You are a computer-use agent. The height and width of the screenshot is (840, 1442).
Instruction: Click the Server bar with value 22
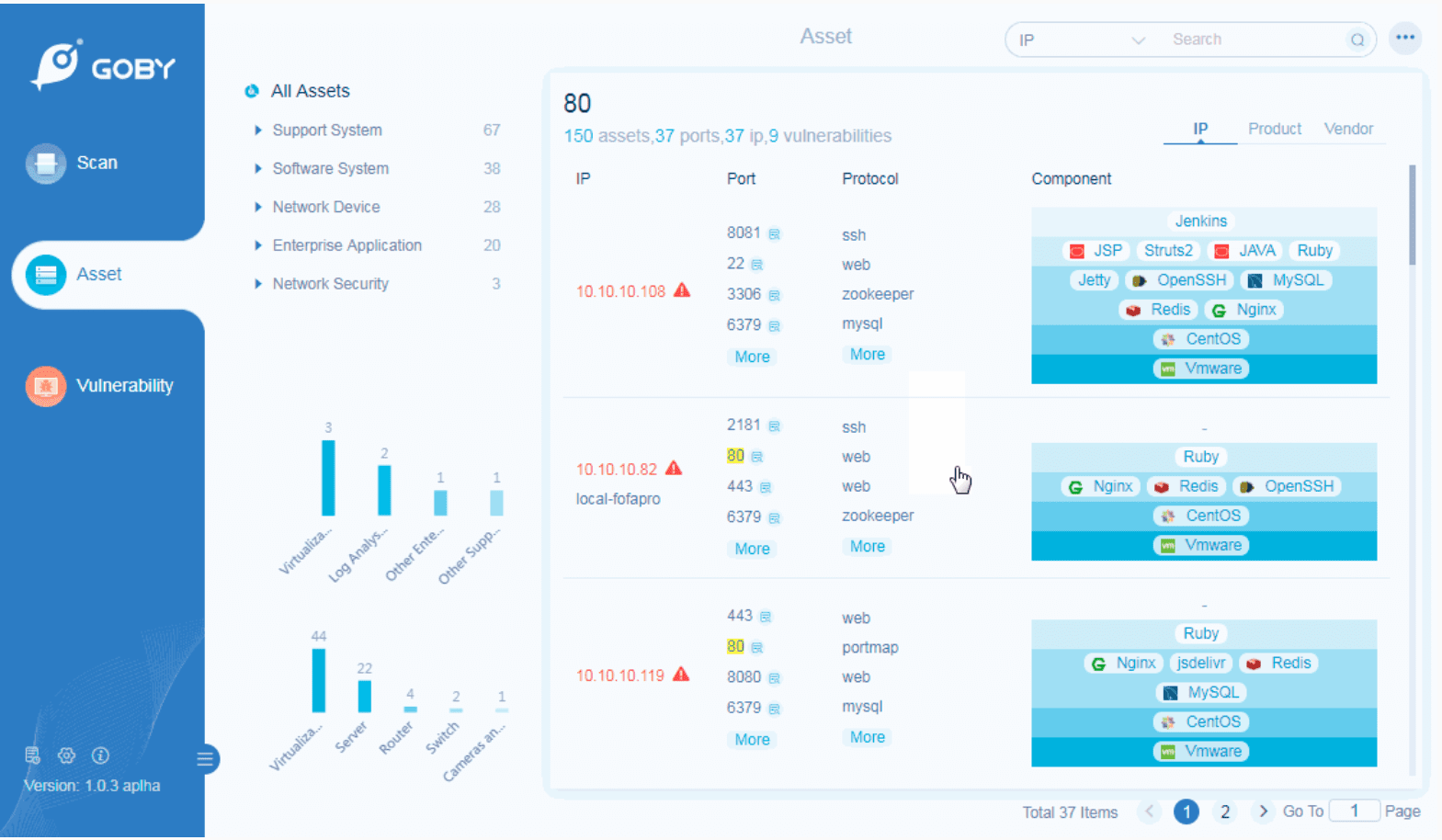[x=364, y=697]
